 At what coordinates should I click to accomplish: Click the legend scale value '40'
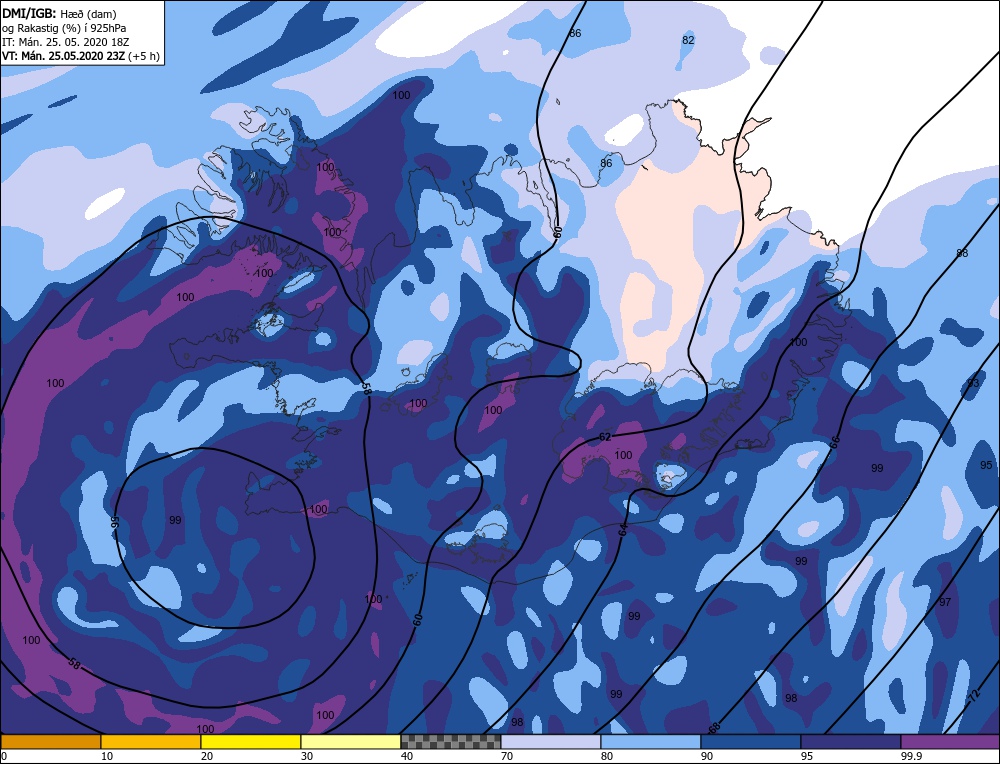(406, 756)
